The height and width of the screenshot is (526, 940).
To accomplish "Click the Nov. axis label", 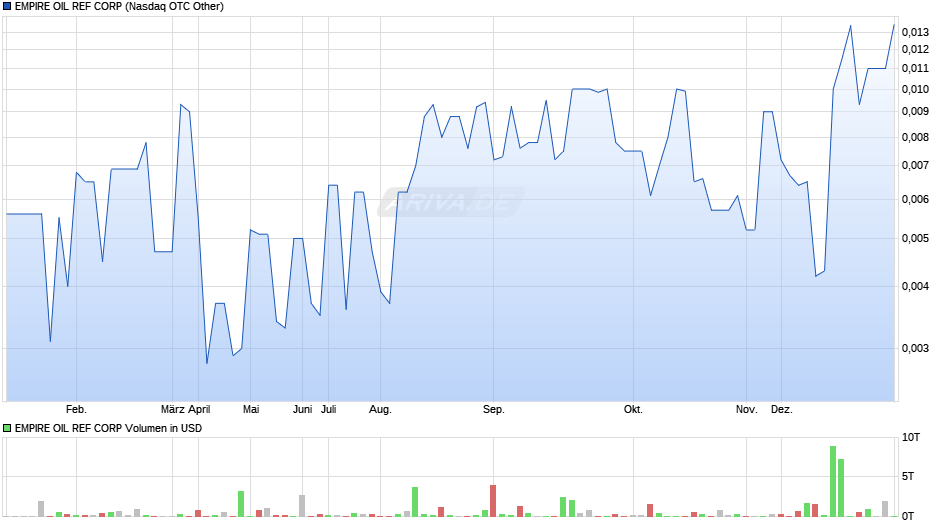I will [x=746, y=410].
